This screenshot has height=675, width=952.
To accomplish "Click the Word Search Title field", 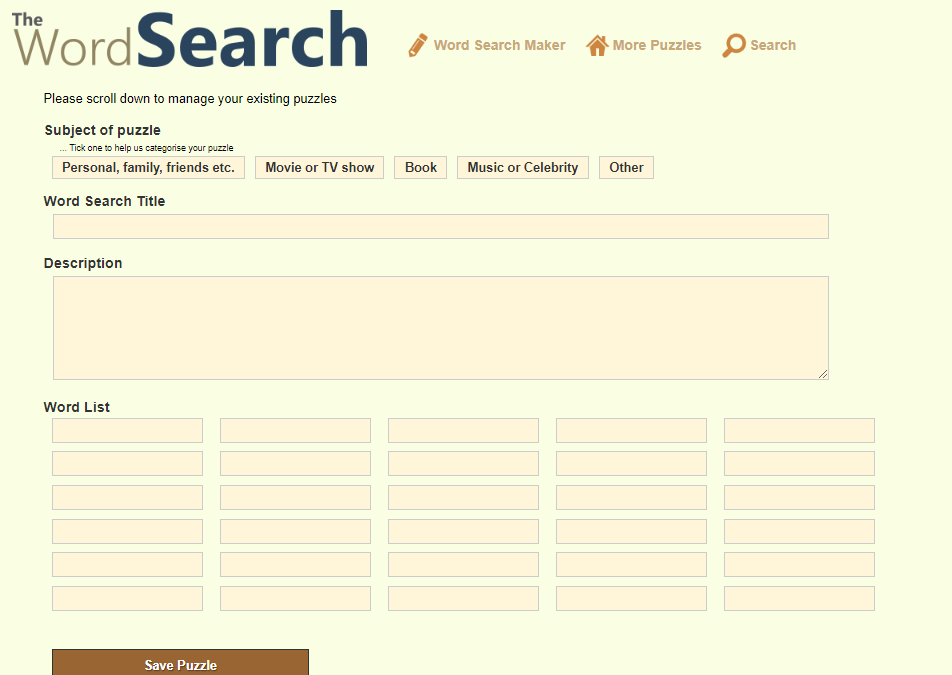I will pyautogui.click(x=440, y=226).
